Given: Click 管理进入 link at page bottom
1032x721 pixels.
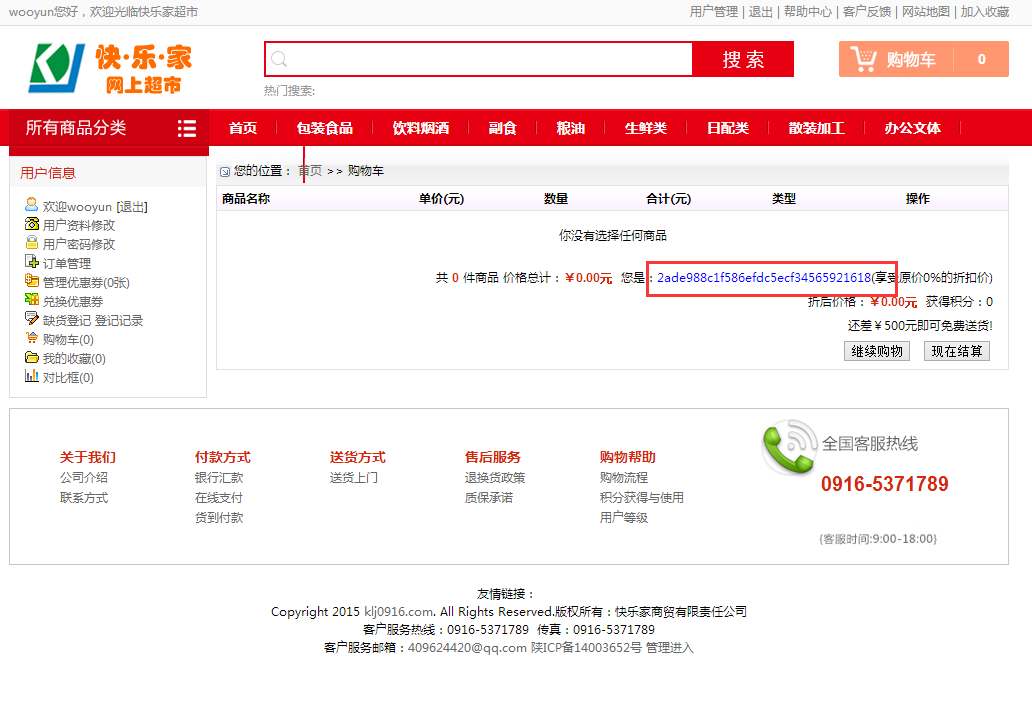Looking at the screenshot, I should [x=669, y=648].
